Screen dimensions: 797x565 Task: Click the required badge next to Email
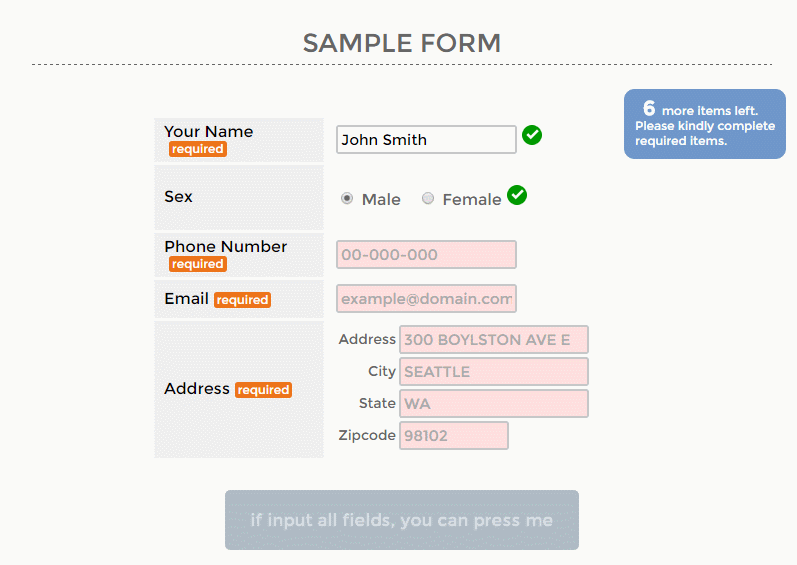[x=242, y=300]
